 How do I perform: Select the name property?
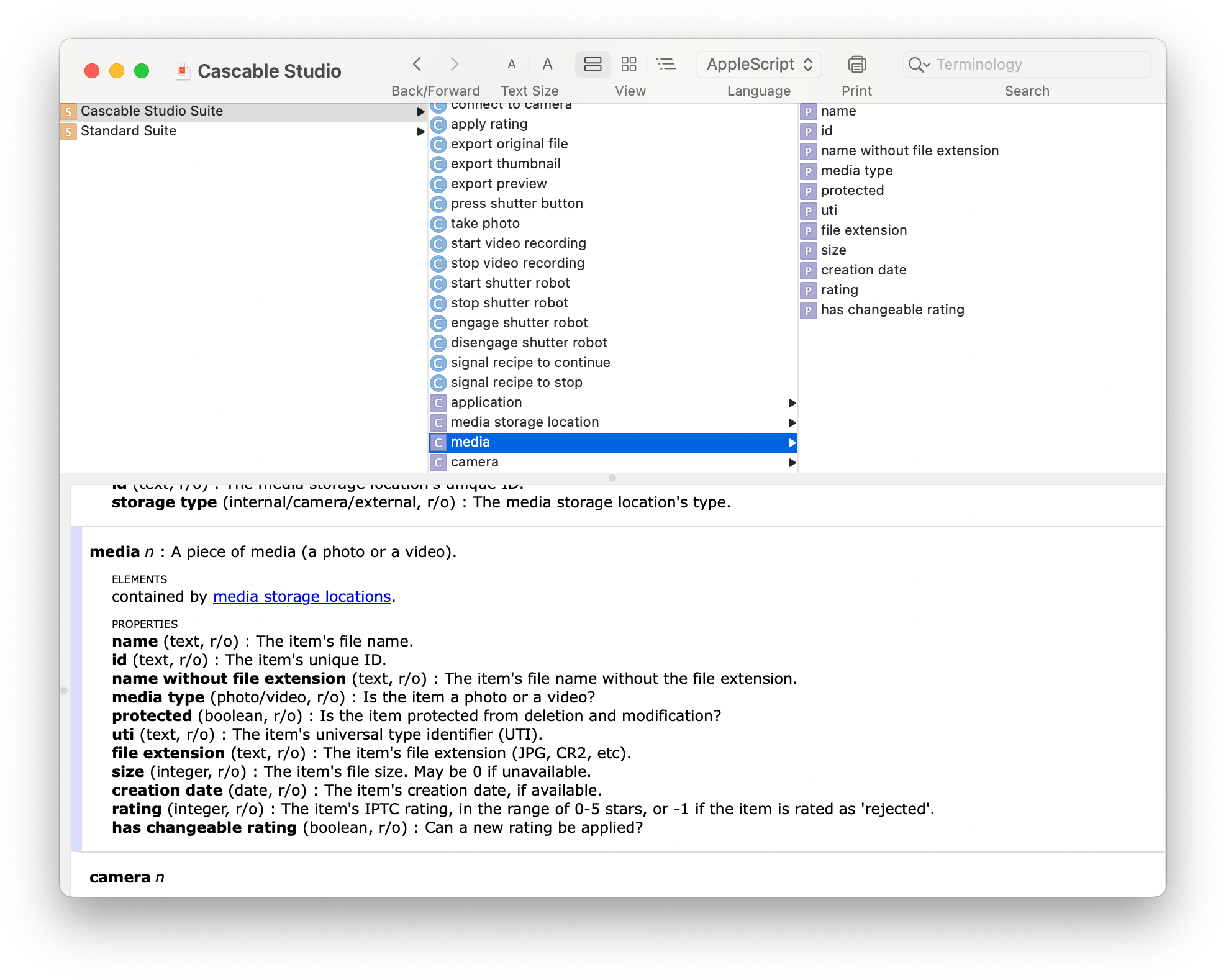click(982, 111)
